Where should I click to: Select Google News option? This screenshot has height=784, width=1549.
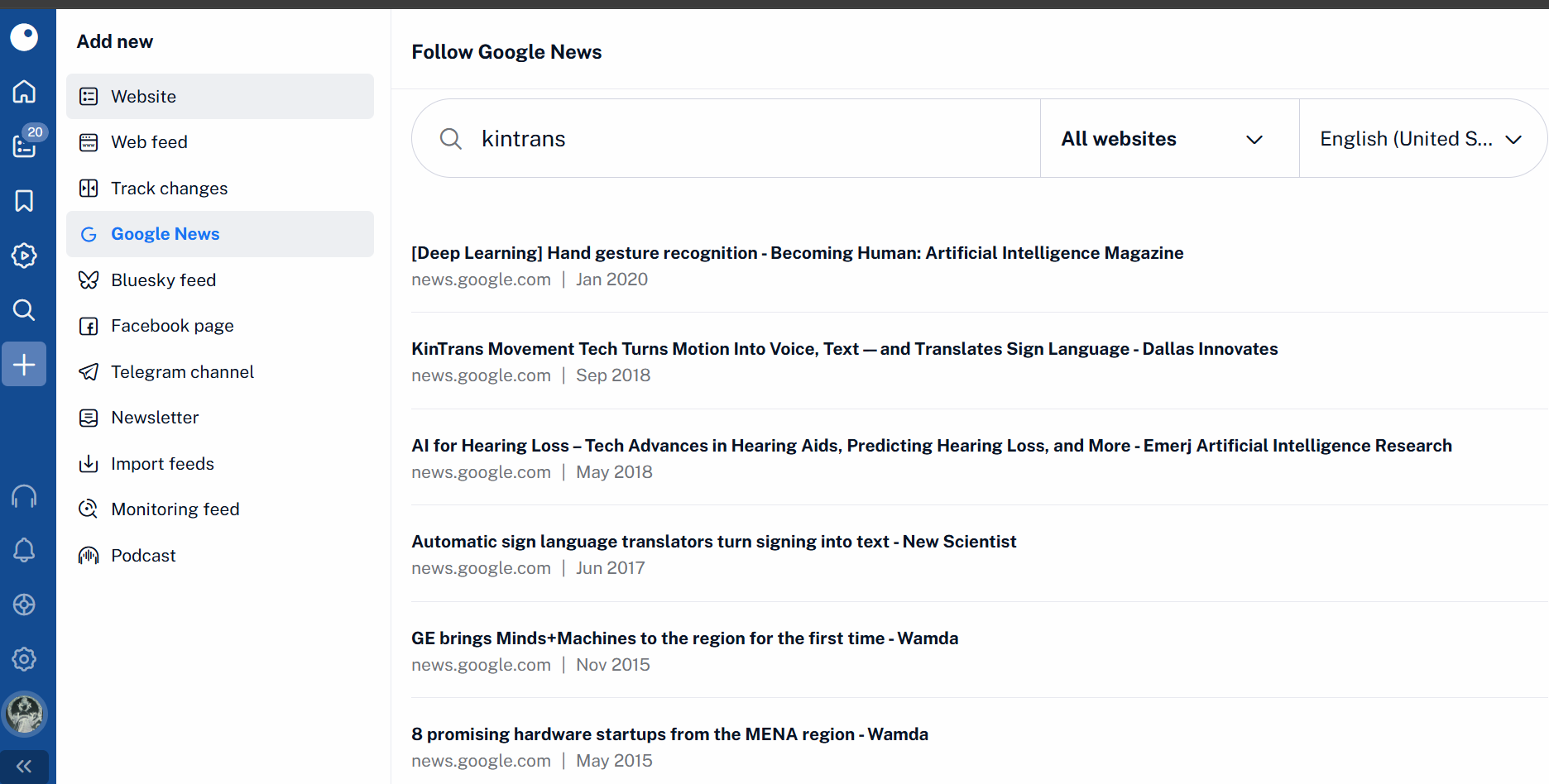point(220,234)
